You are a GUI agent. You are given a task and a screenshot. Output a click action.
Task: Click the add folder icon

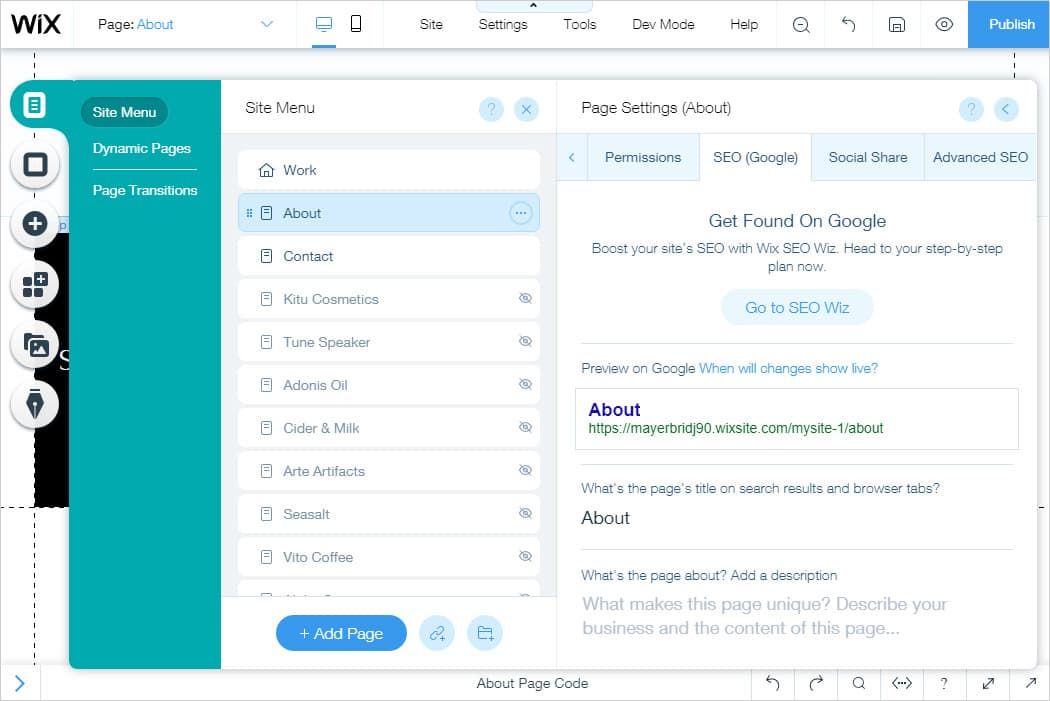(x=485, y=633)
